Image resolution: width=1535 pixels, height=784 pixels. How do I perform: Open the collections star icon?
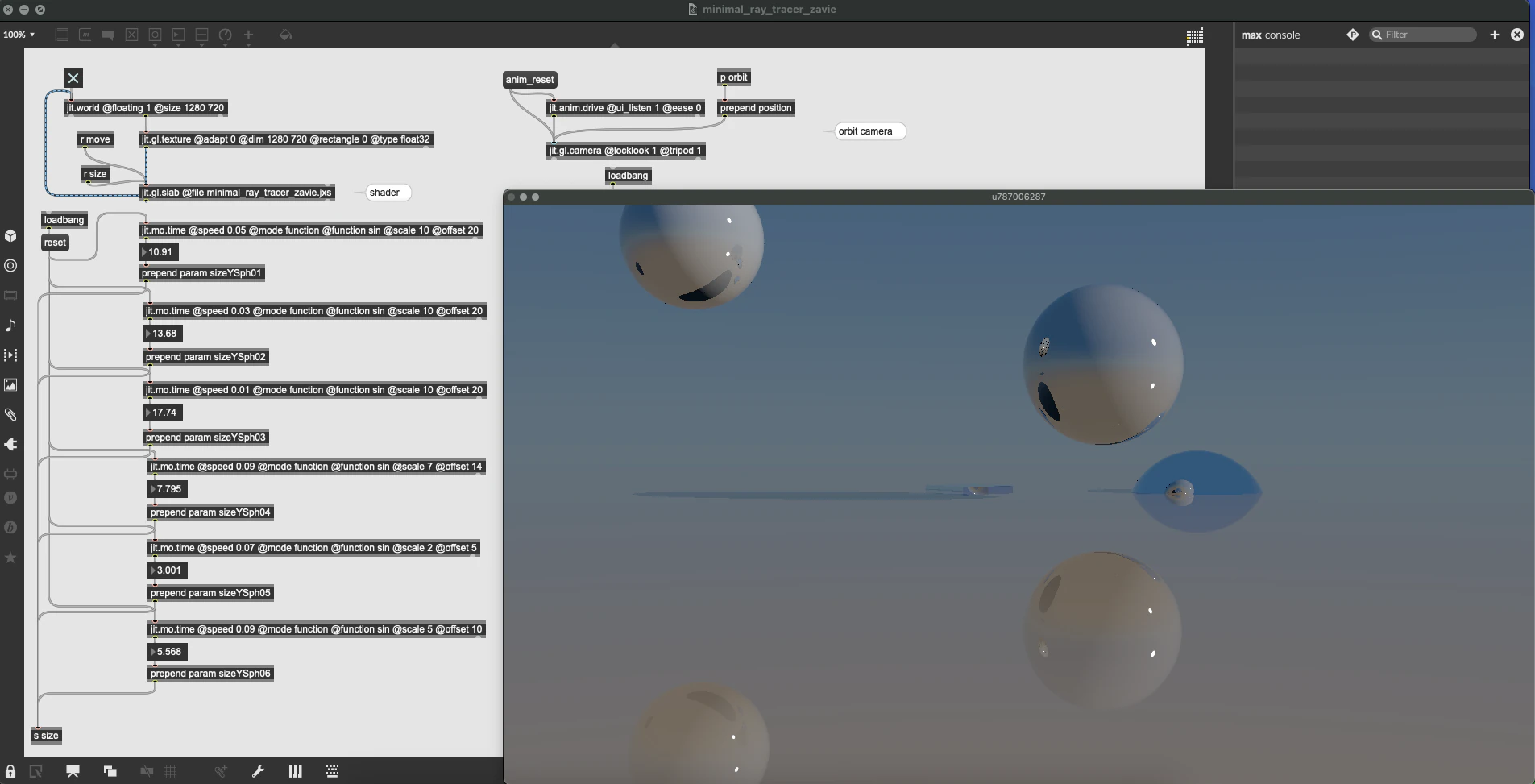pos(10,558)
